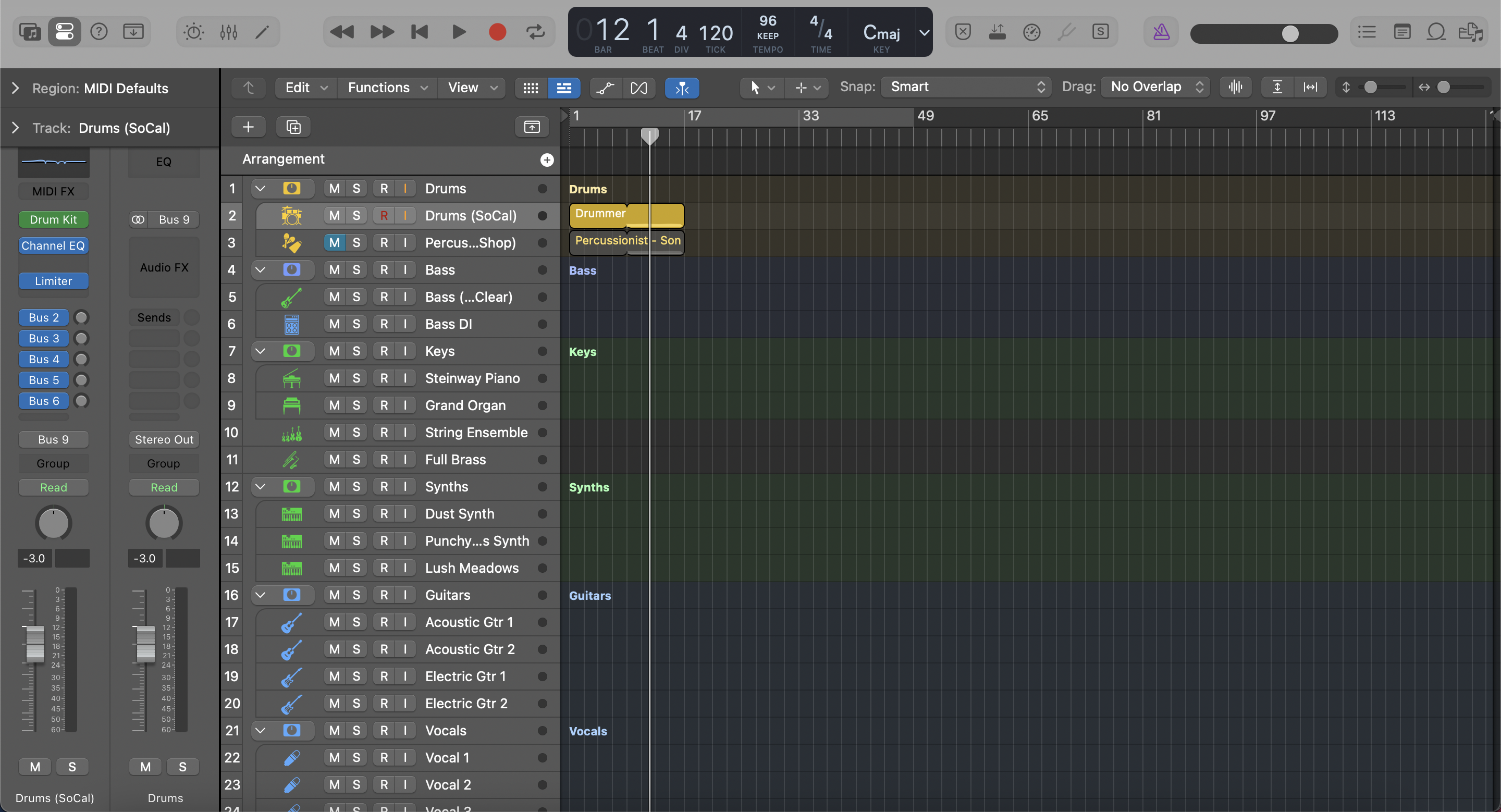
Task: Open the Library panel icon
Action: 30,31
